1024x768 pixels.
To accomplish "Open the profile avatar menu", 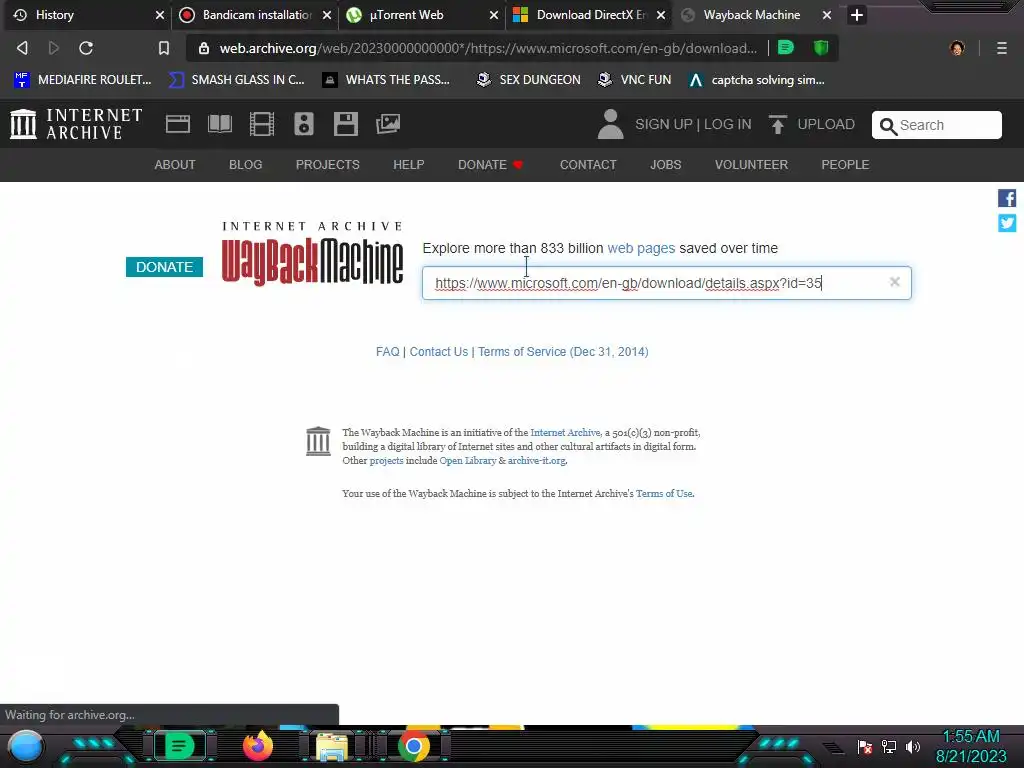I will (x=957, y=48).
